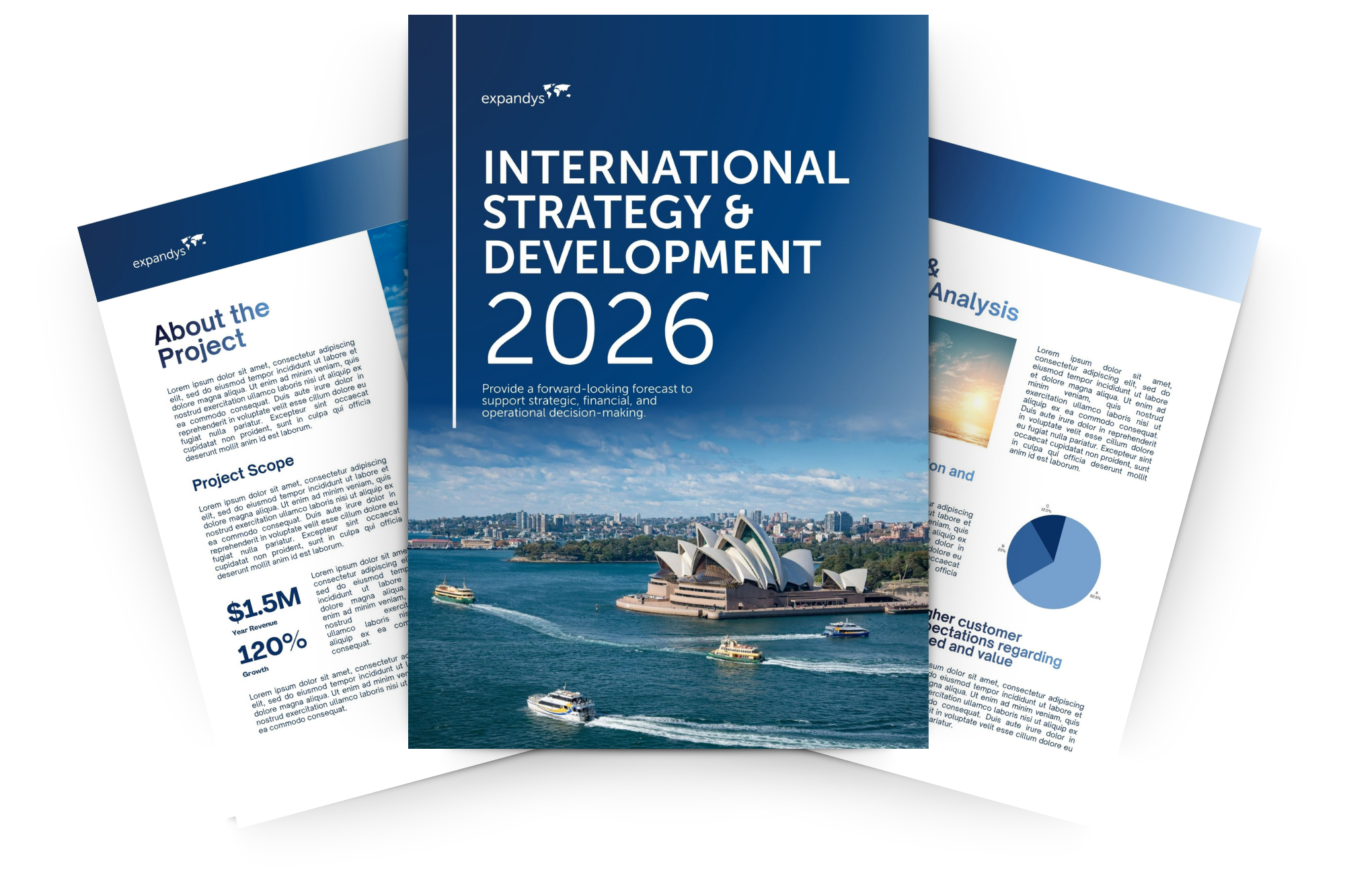Click the expandys logo on the left page
Image resolution: width=1345 pixels, height=896 pixels.
coord(169,251)
